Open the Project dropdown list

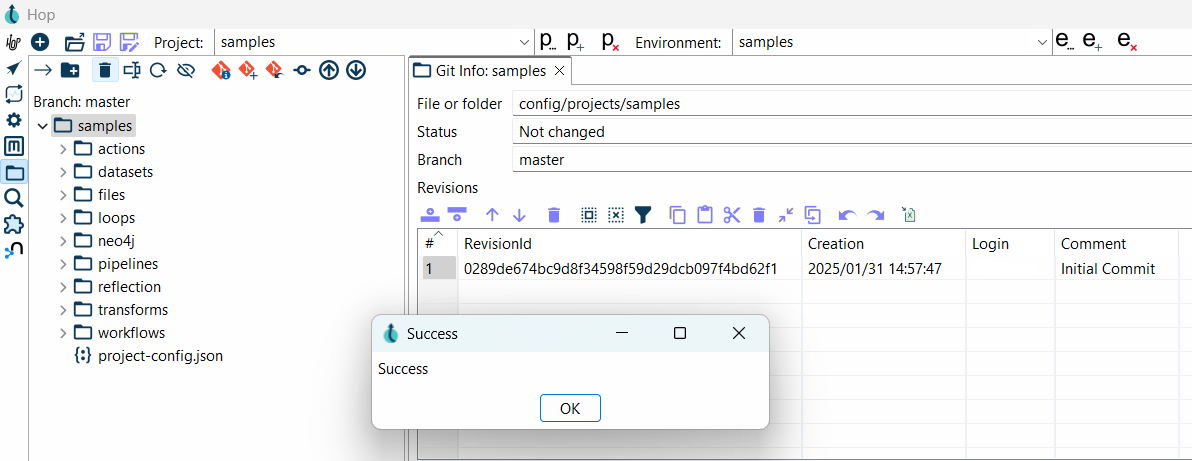click(x=525, y=42)
